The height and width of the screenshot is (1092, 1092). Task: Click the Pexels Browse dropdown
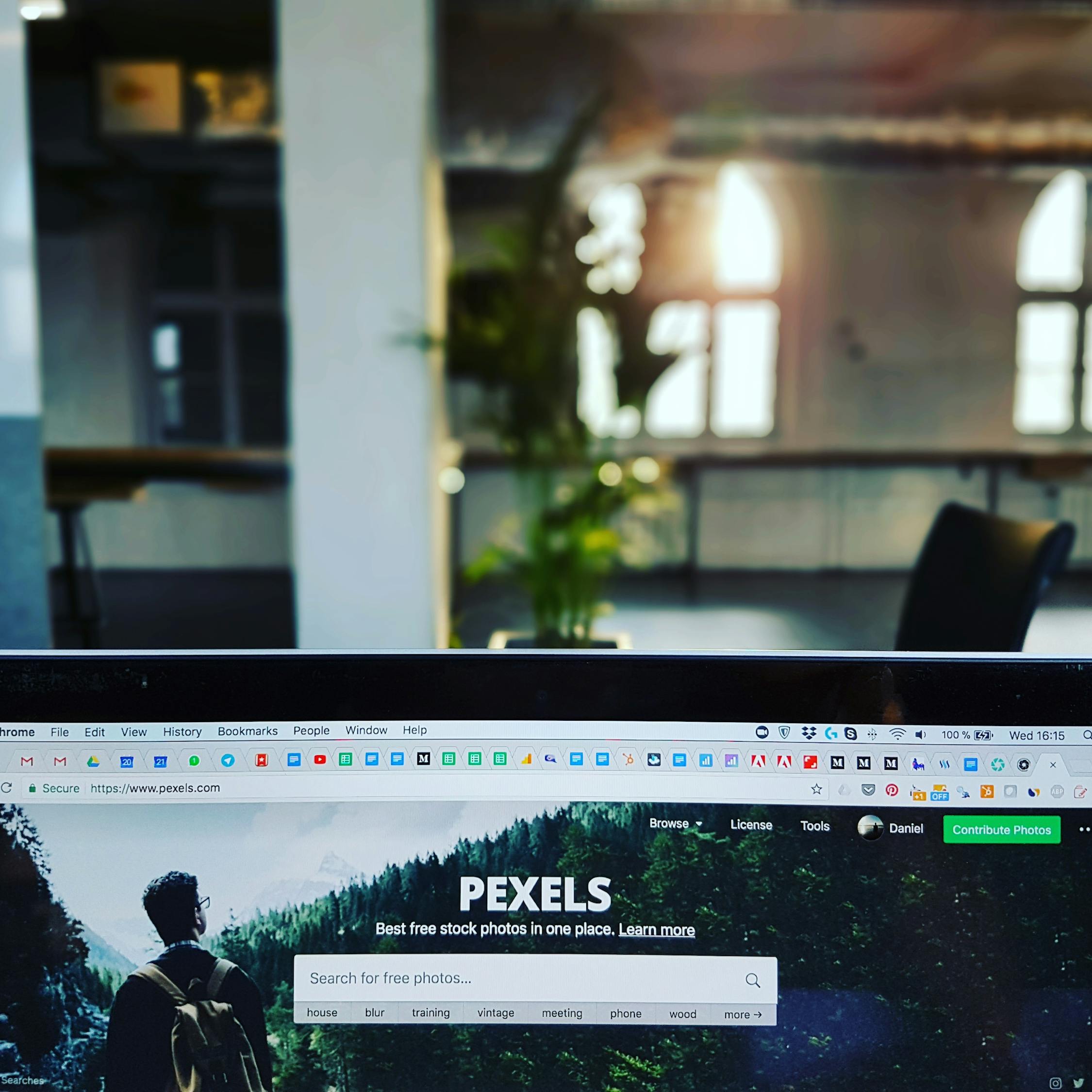[676, 828]
